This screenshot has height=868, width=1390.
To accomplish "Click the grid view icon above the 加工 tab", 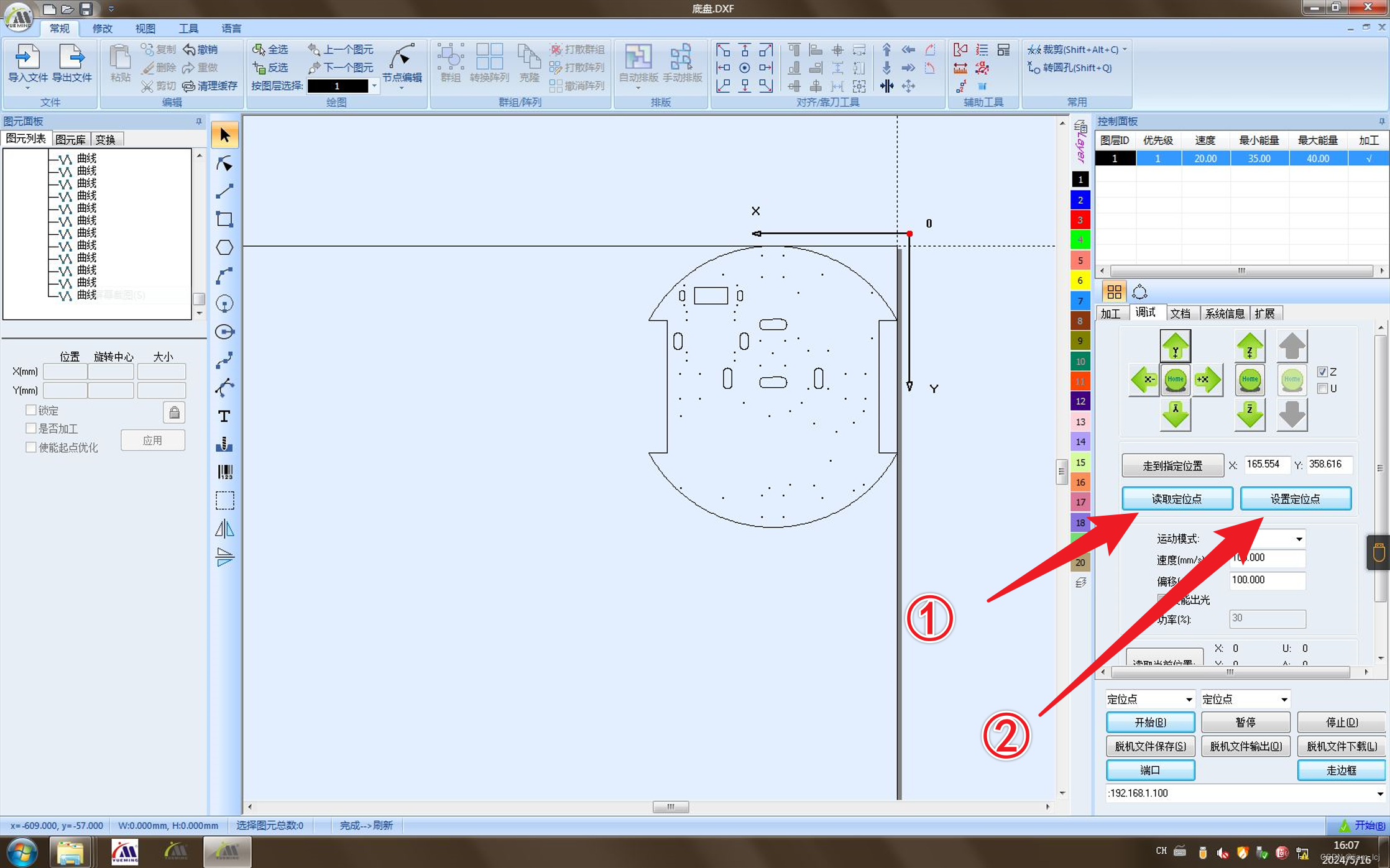I will (1114, 291).
